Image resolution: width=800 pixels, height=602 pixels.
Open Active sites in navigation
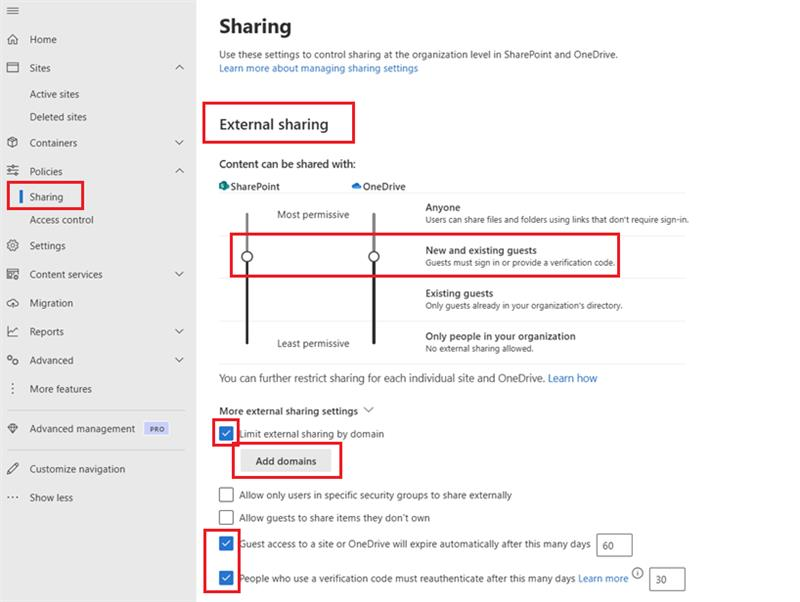pyautogui.click(x=54, y=94)
